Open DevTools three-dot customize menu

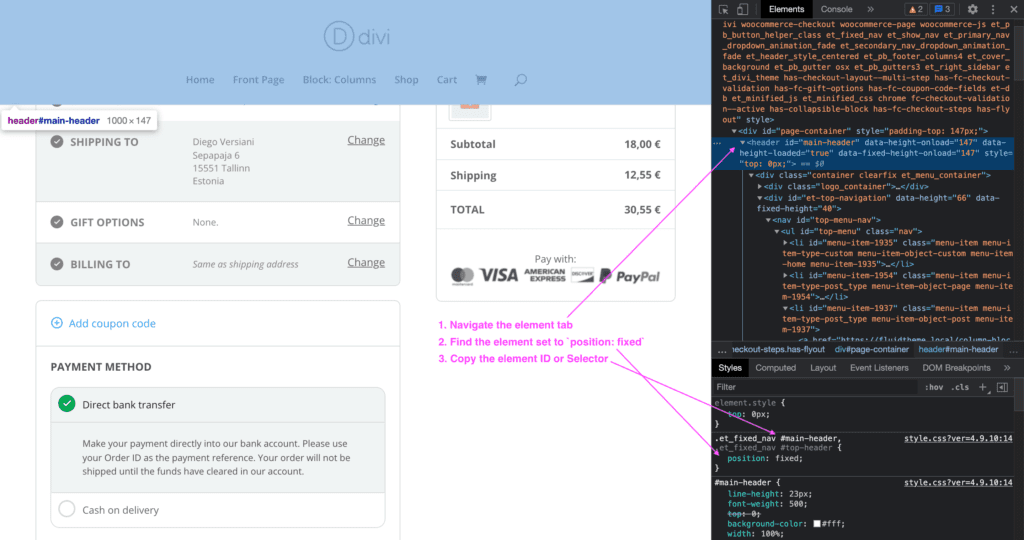tap(993, 9)
